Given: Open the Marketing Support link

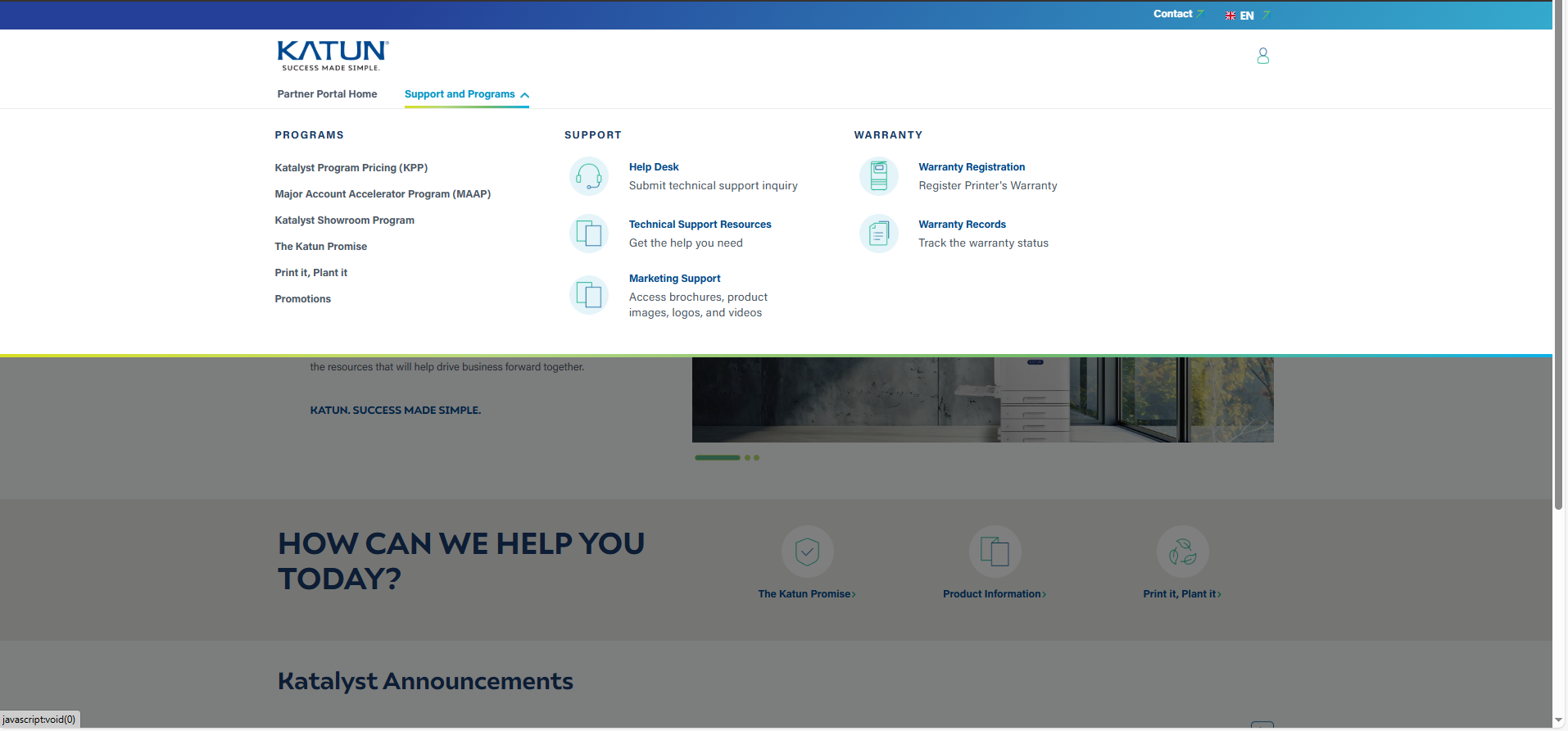Looking at the screenshot, I should pyautogui.click(x=674, y=279).
